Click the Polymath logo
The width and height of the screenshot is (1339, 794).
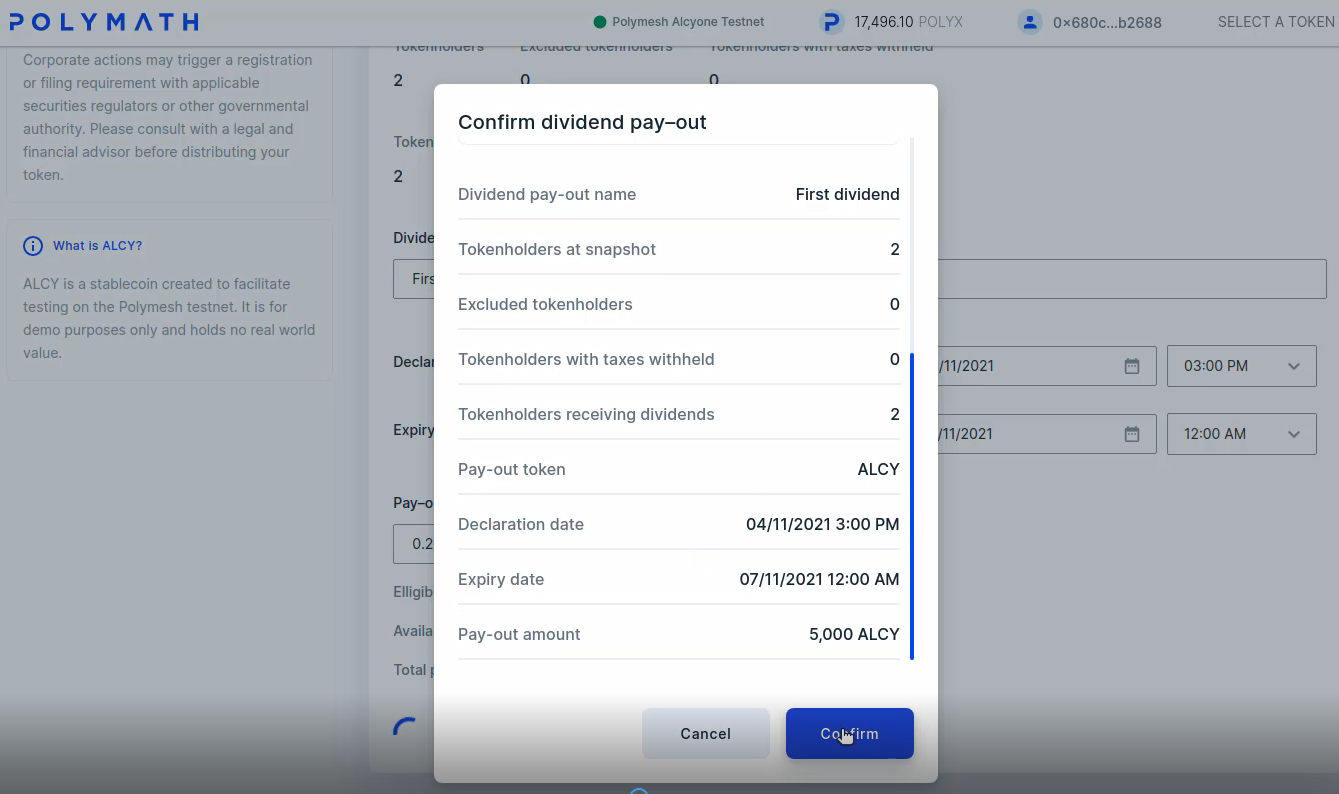pos(104,21)
